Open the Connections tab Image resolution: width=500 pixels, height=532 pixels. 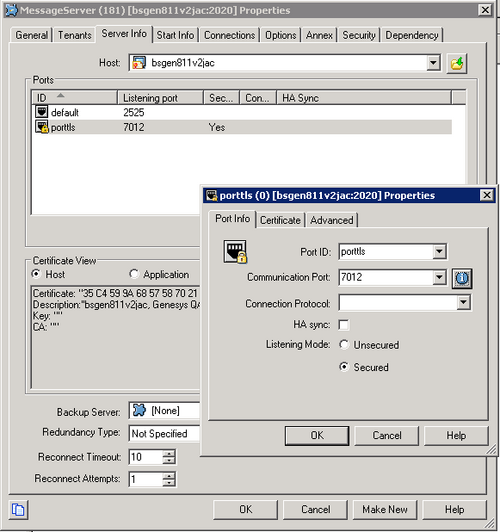pos(229,35)
